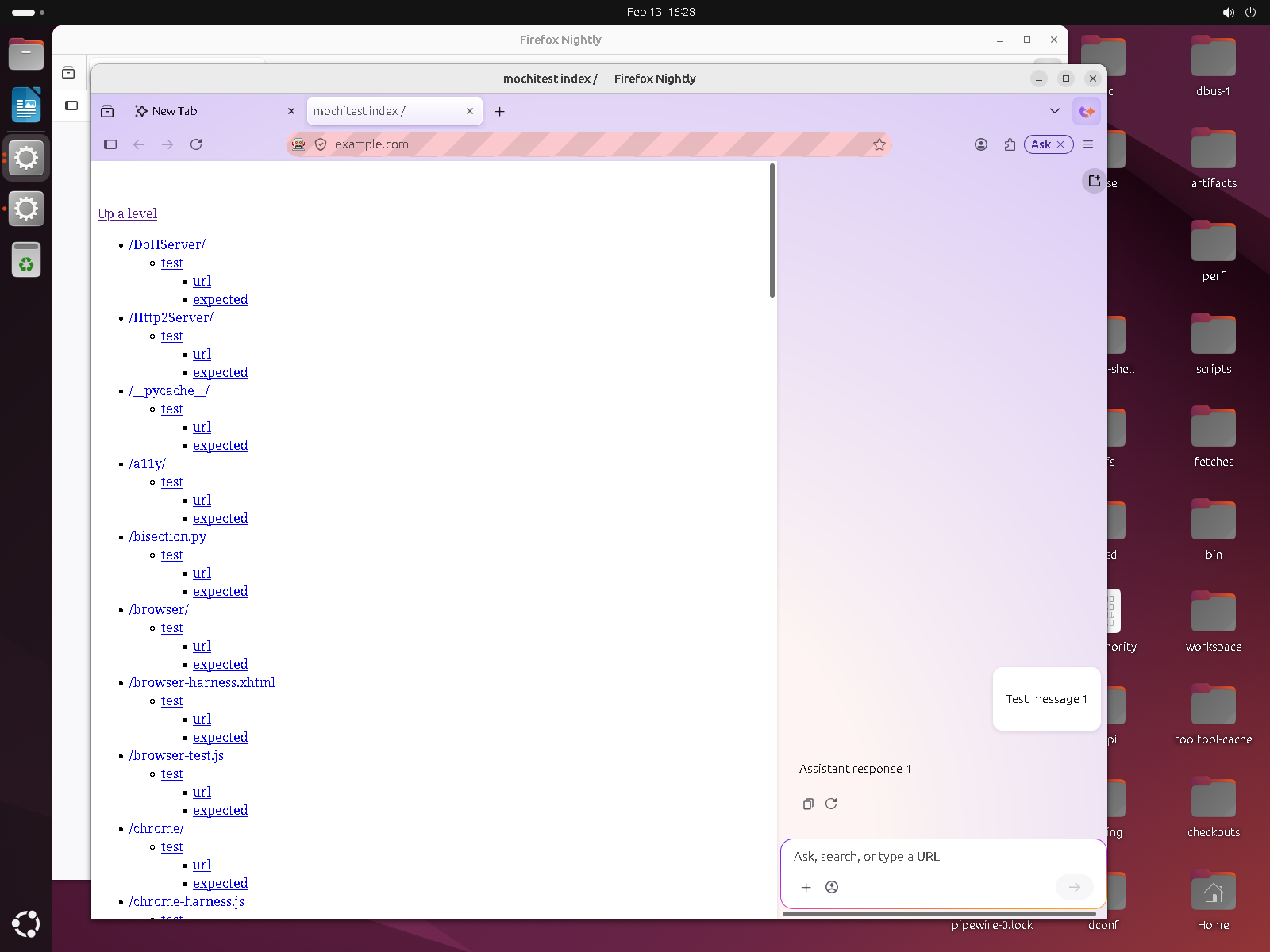This screenshot has width=1270, height=952.
Task: Regenerate the assistant response
Action: [x=831, y=804]
